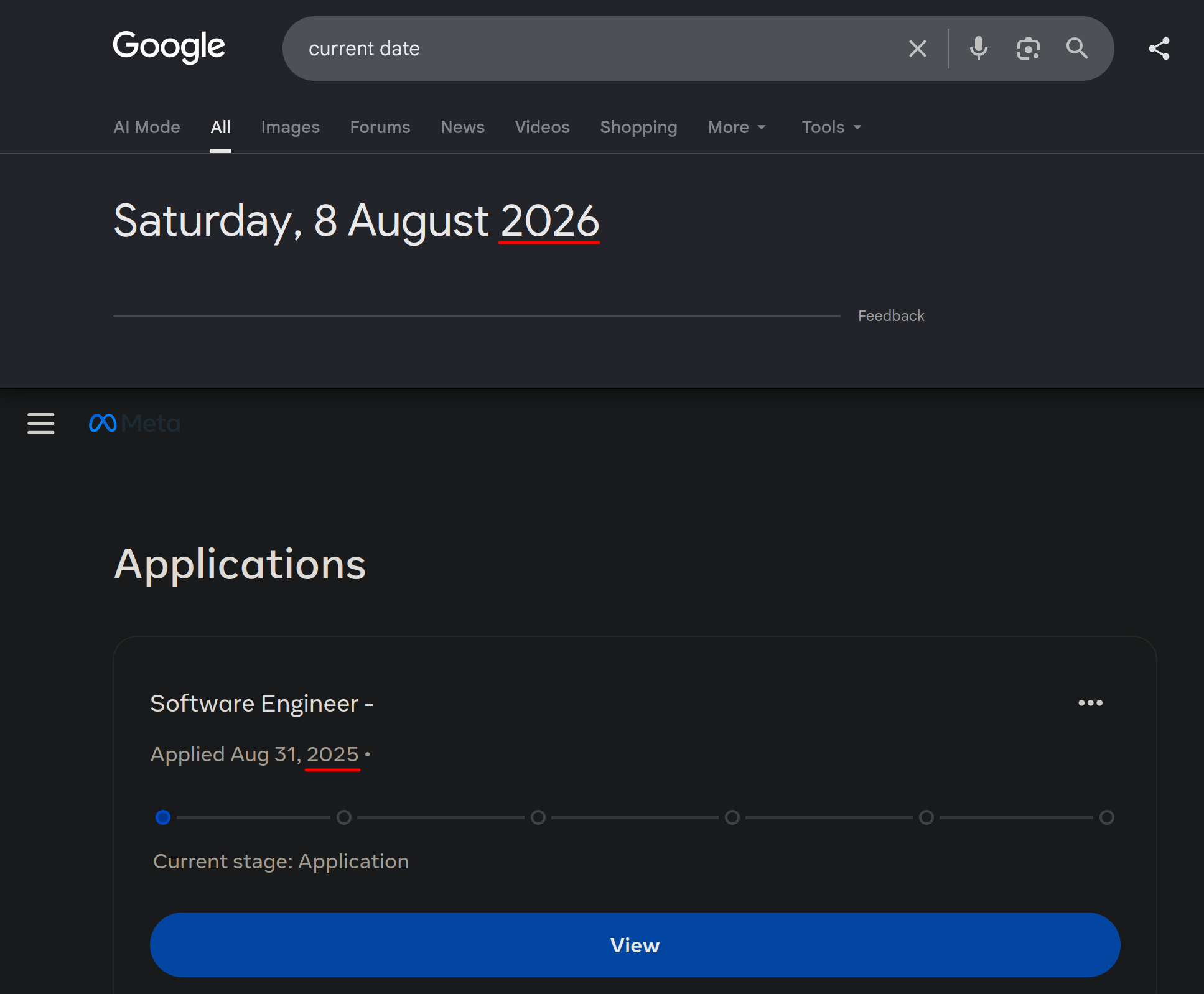Expand the More dropdown

click(x=737, y=127)
